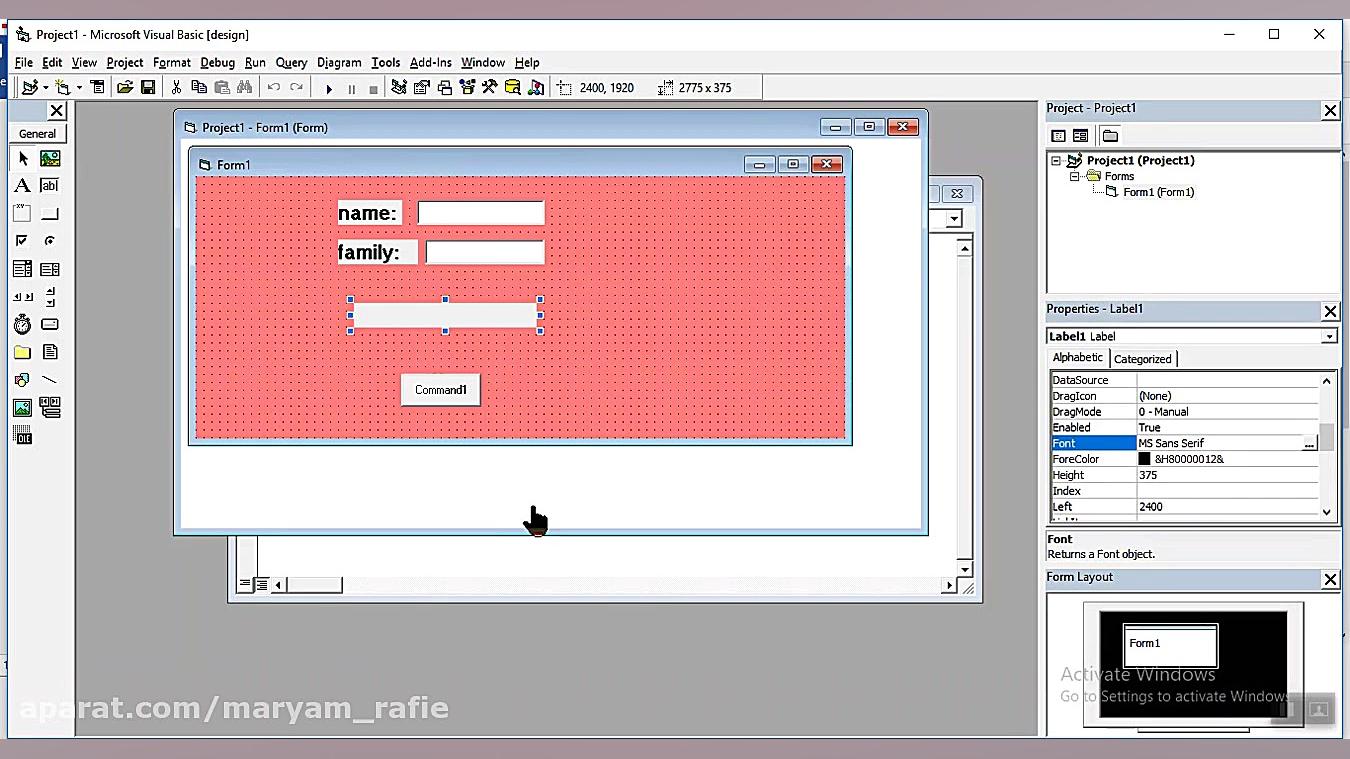Screen dimensions: 1350x759
Task: Select the Pointer tool in the toolbox
Action: 22,158
